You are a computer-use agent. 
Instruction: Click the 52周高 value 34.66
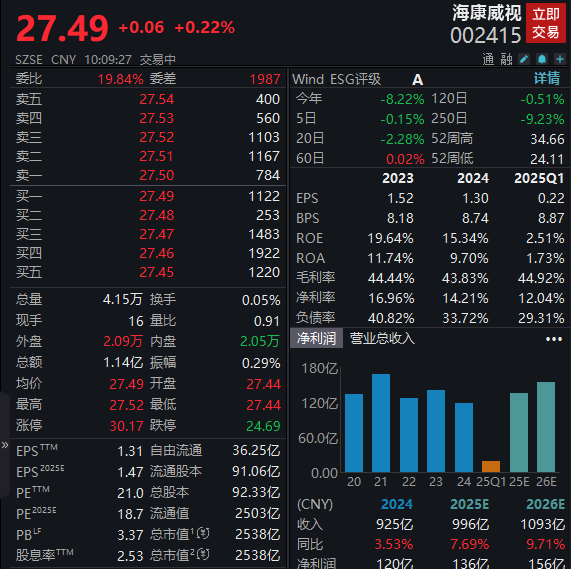547,139
